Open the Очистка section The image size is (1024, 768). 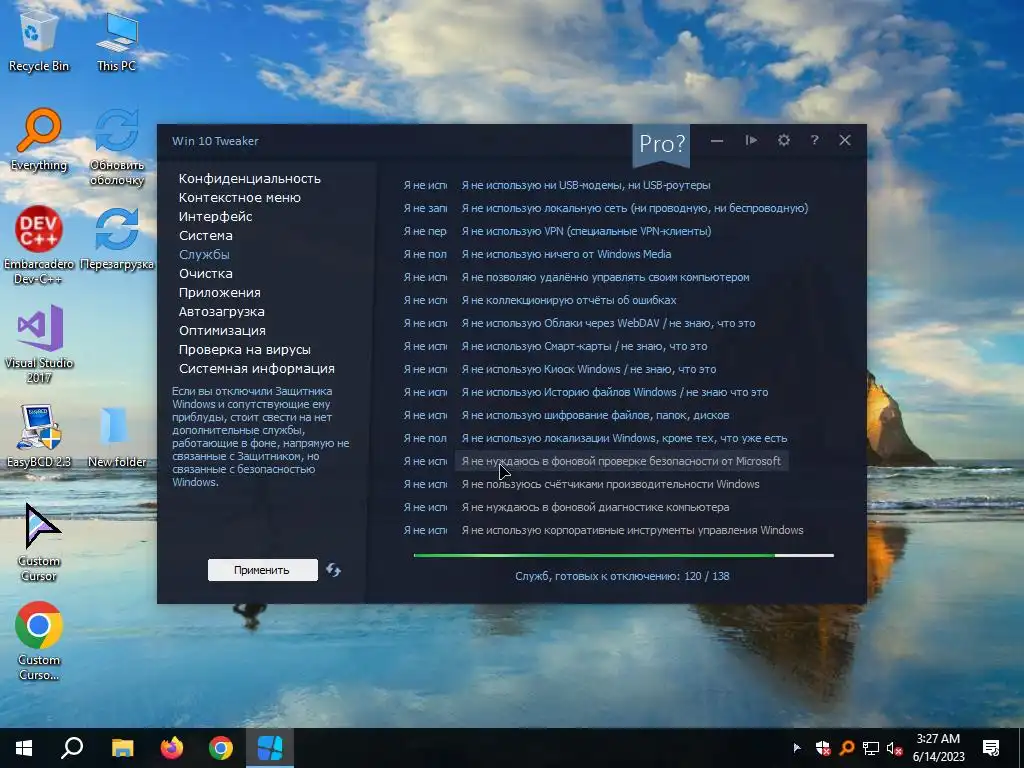tap(206, 273)
